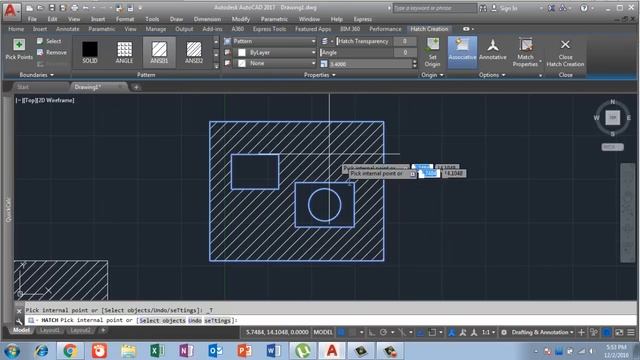The width and height of the screenshot is (640, 360).
Task: Click the Hatch Transparency slider
Action: pos(364,41)
